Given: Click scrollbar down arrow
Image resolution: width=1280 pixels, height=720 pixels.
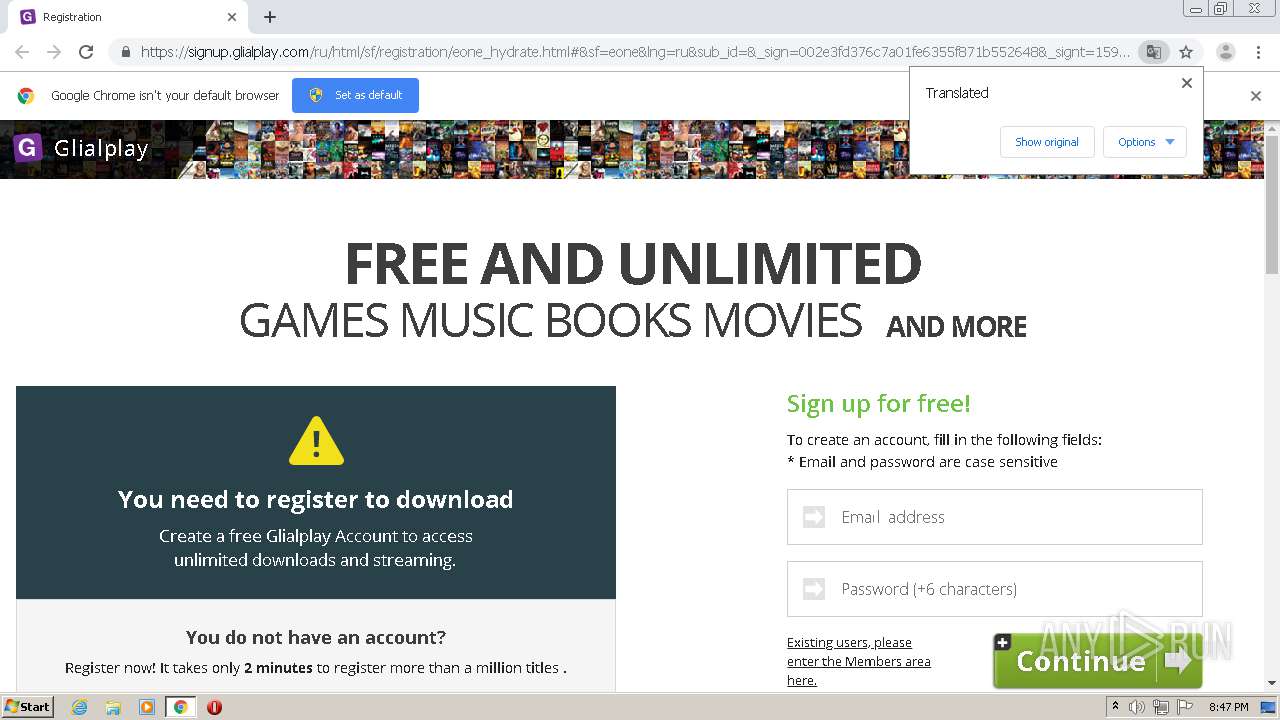Looking at the screenshot, I should (1272, 683).
